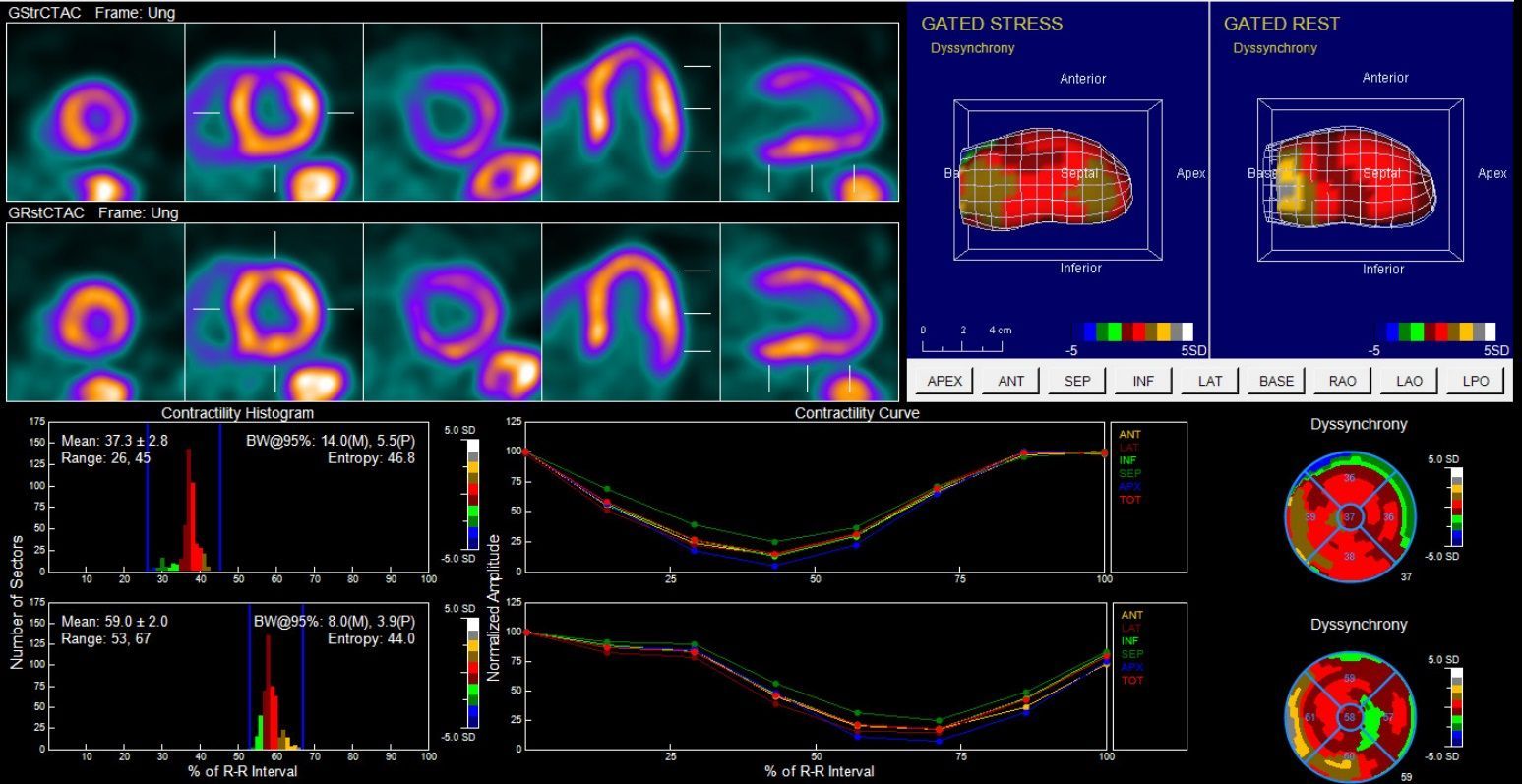Click the Gated Stress 3D heart model

1046,182
